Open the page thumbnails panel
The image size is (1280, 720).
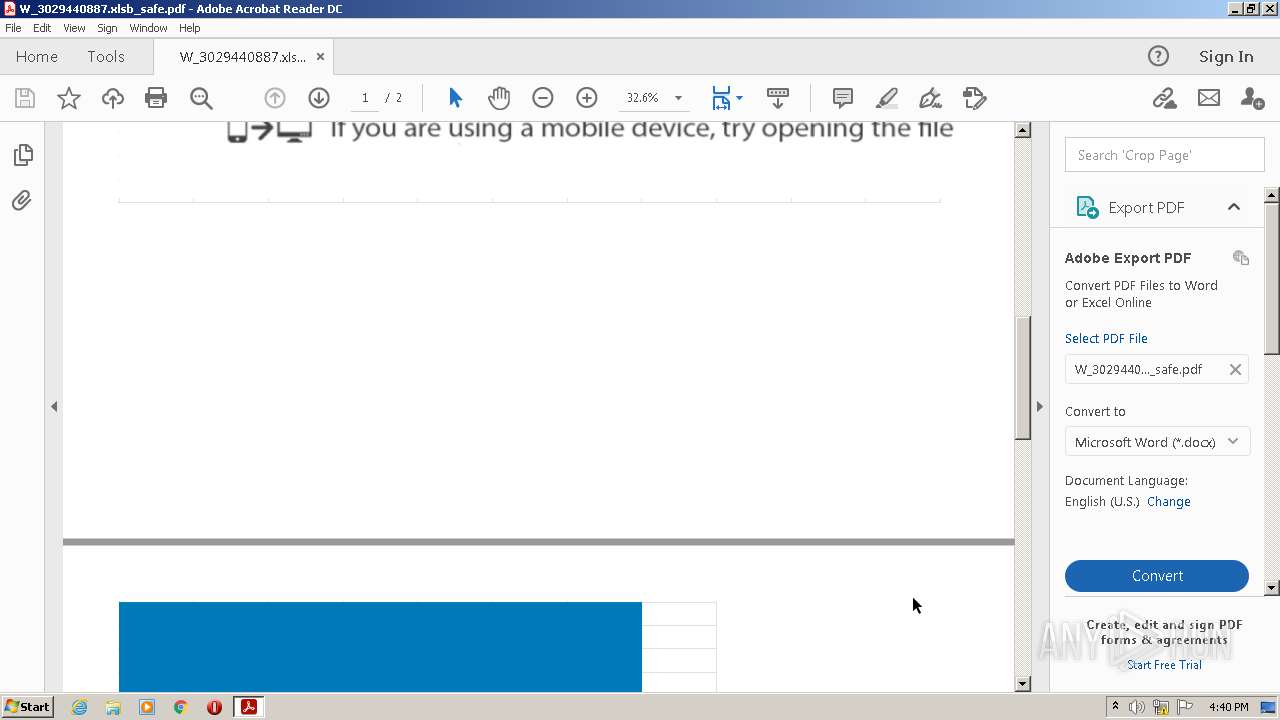click(x=22, y=155)
